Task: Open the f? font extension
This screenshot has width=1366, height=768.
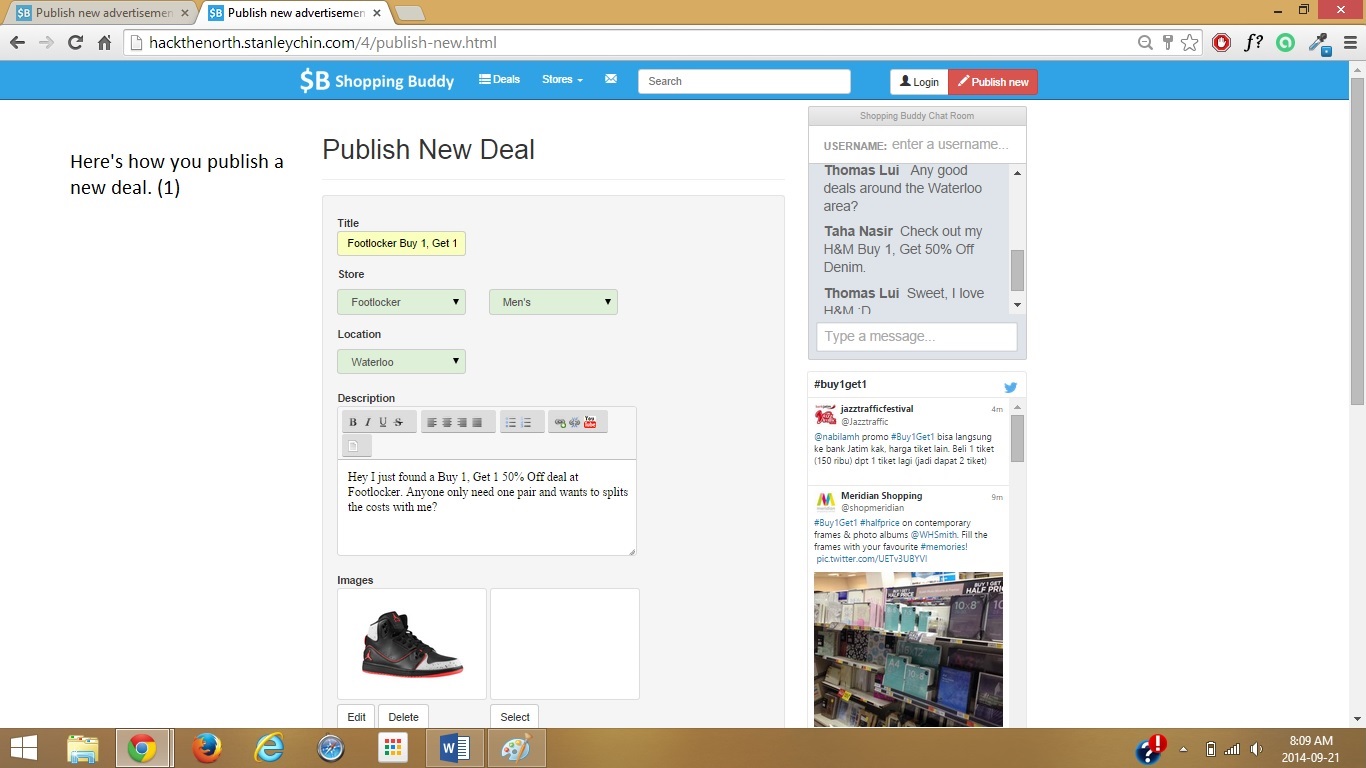Action: click(x=1253, y=42)
